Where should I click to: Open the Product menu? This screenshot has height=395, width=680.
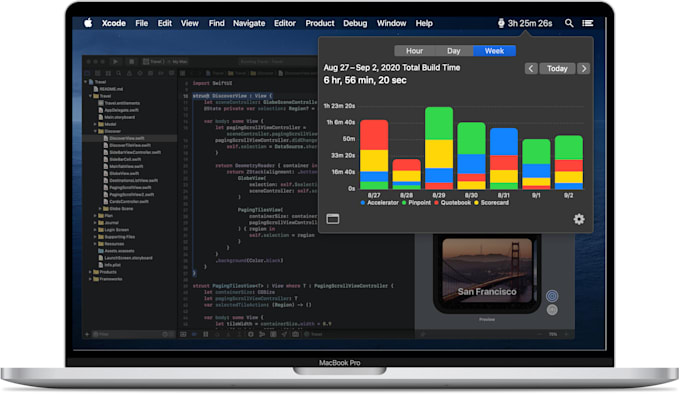pos(320,23)
